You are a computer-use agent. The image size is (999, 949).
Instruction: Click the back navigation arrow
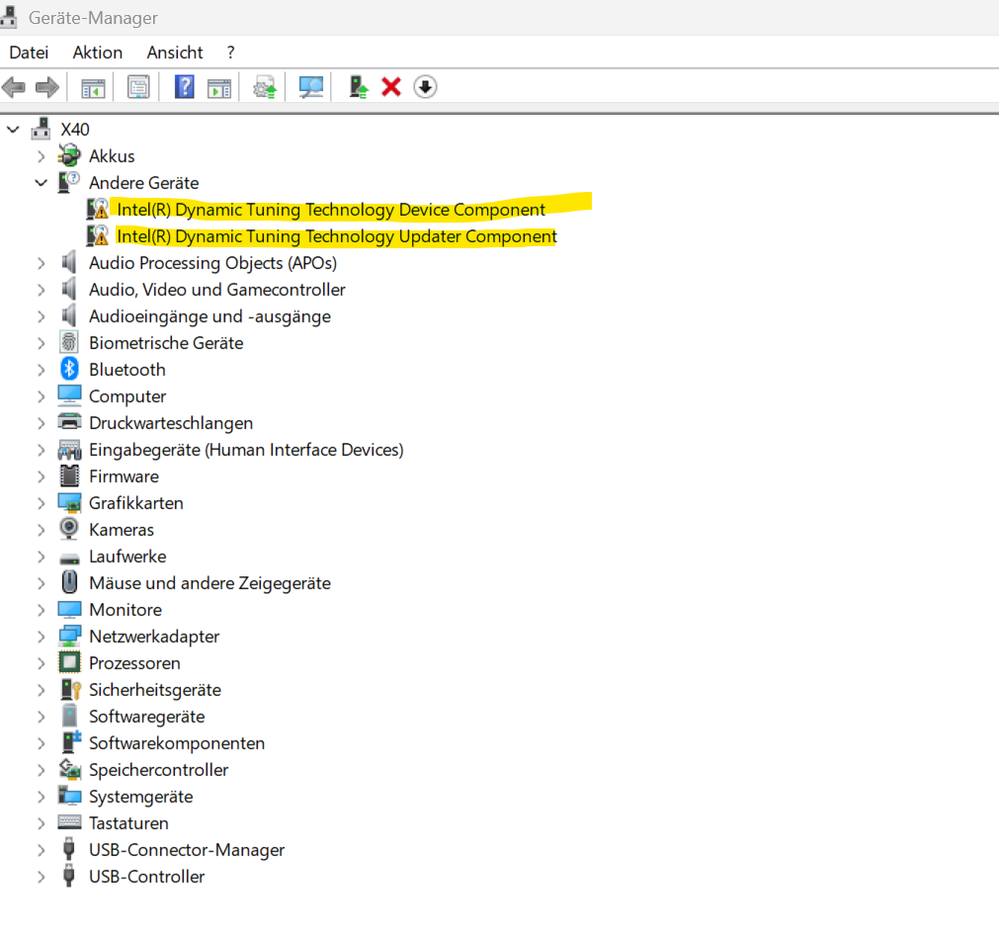click(x=14, y=86)
